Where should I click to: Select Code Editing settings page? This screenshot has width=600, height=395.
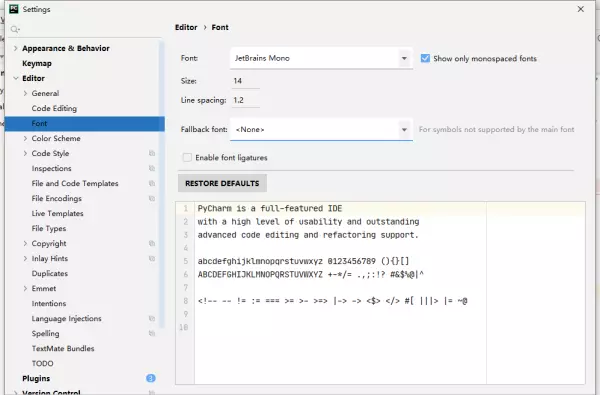(54, 108)
